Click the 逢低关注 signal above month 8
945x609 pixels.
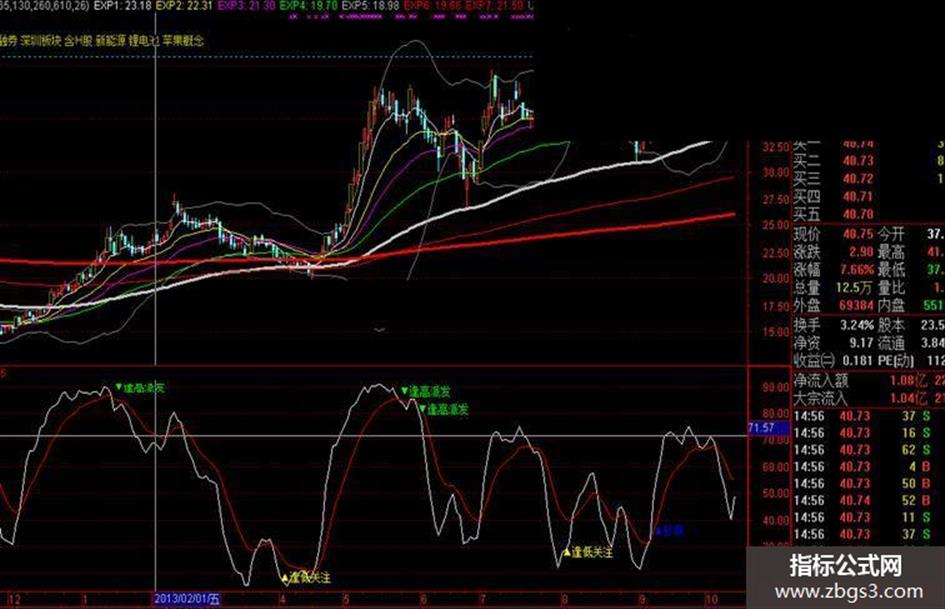(x=588, y=552)
